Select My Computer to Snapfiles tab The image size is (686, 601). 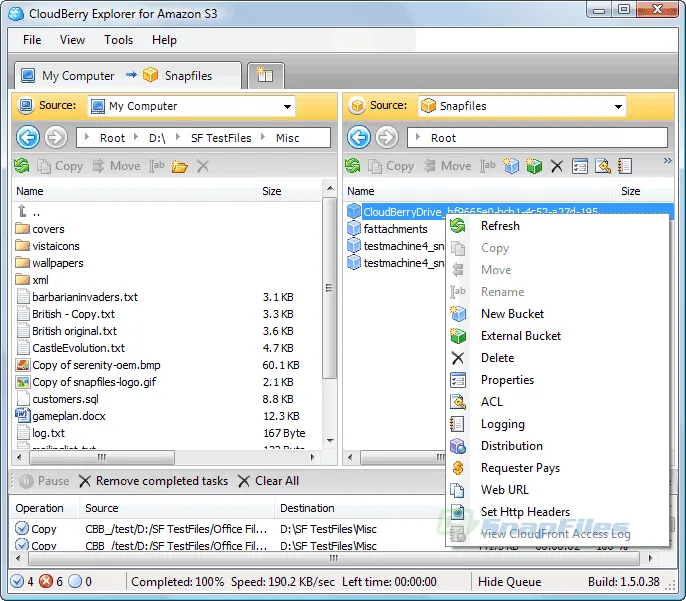point(128,76)
